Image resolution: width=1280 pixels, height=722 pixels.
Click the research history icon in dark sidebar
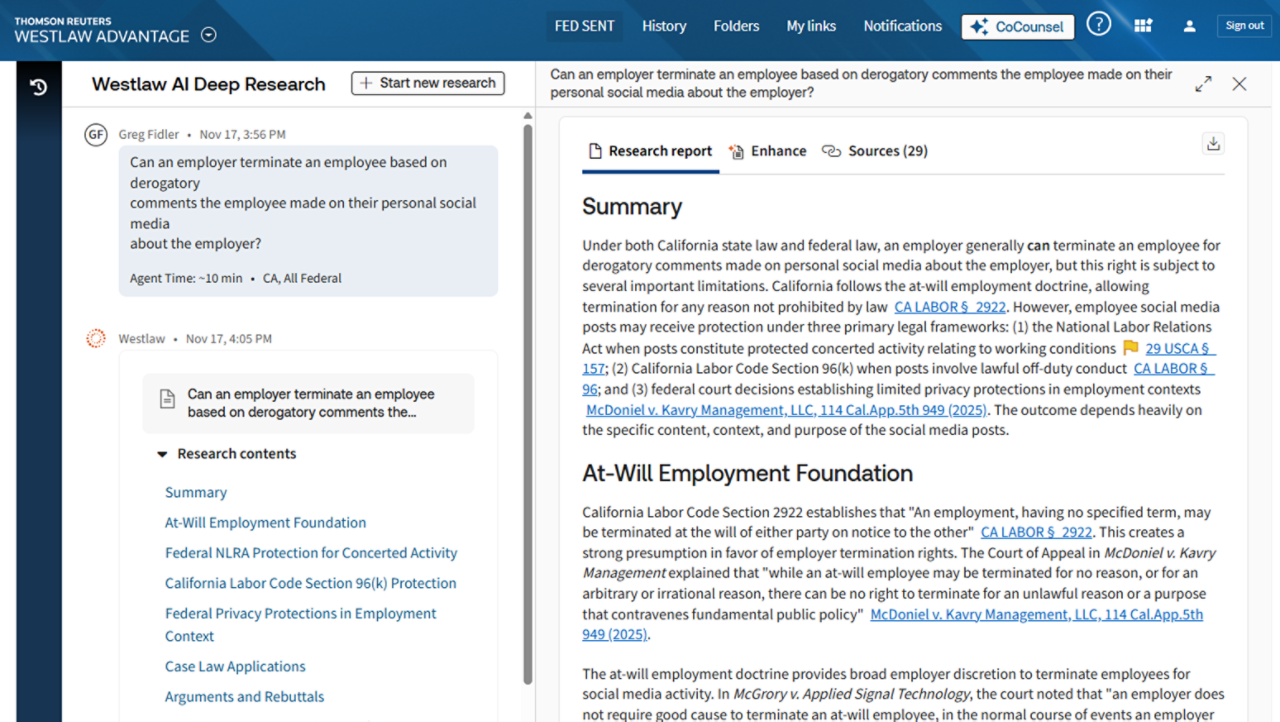coord(38,88)
